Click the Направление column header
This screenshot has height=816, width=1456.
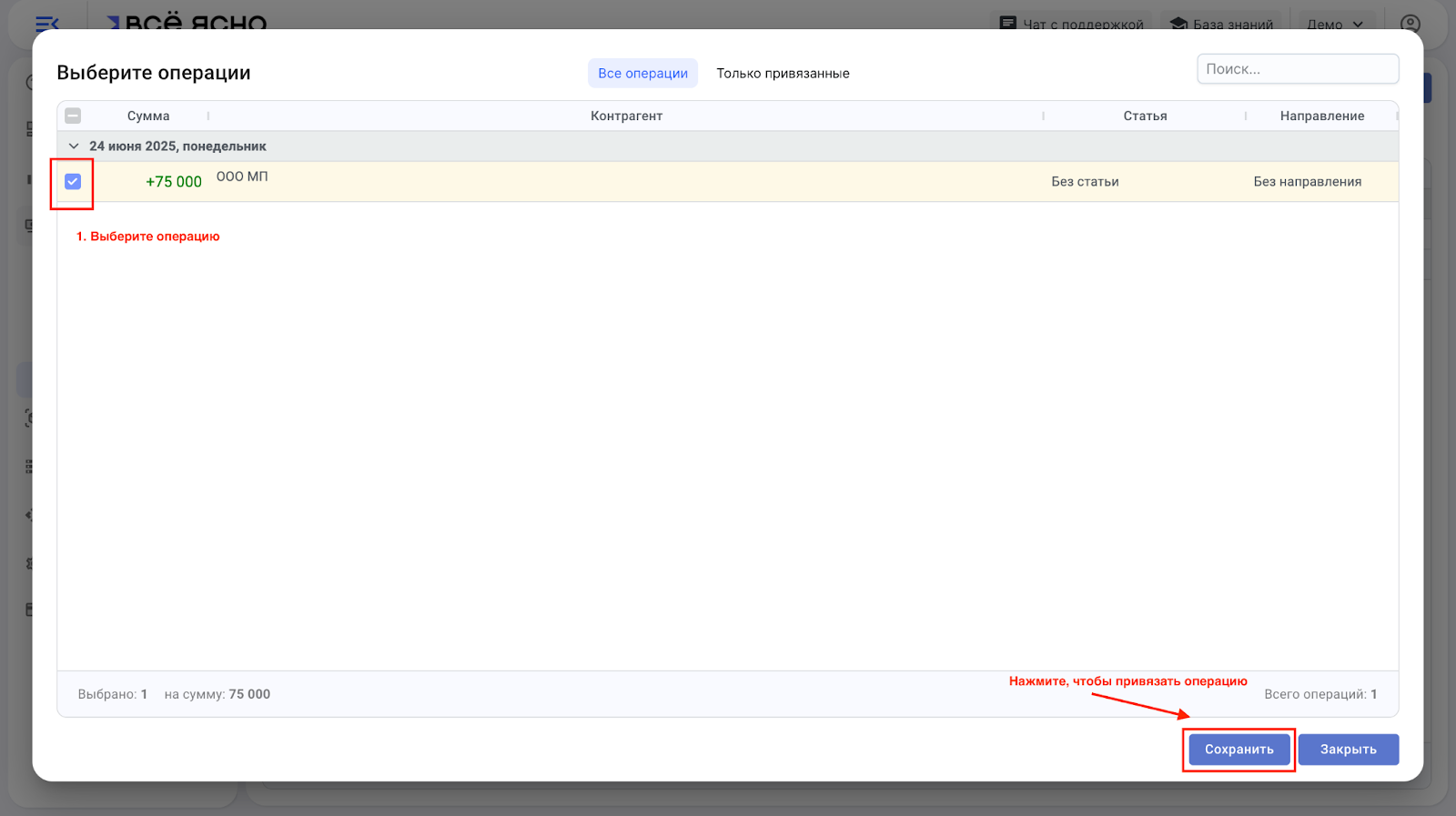(x=1321, y=116)
